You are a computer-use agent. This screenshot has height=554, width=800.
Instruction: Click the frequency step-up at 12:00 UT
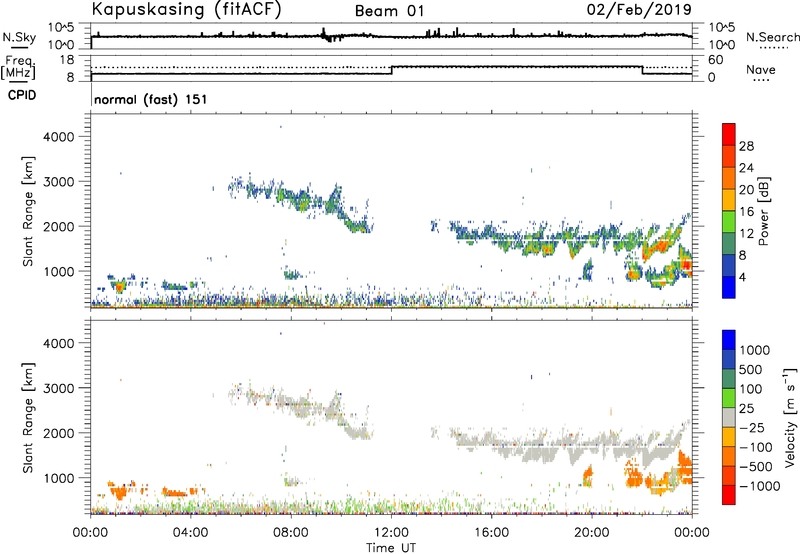(391, 70)
